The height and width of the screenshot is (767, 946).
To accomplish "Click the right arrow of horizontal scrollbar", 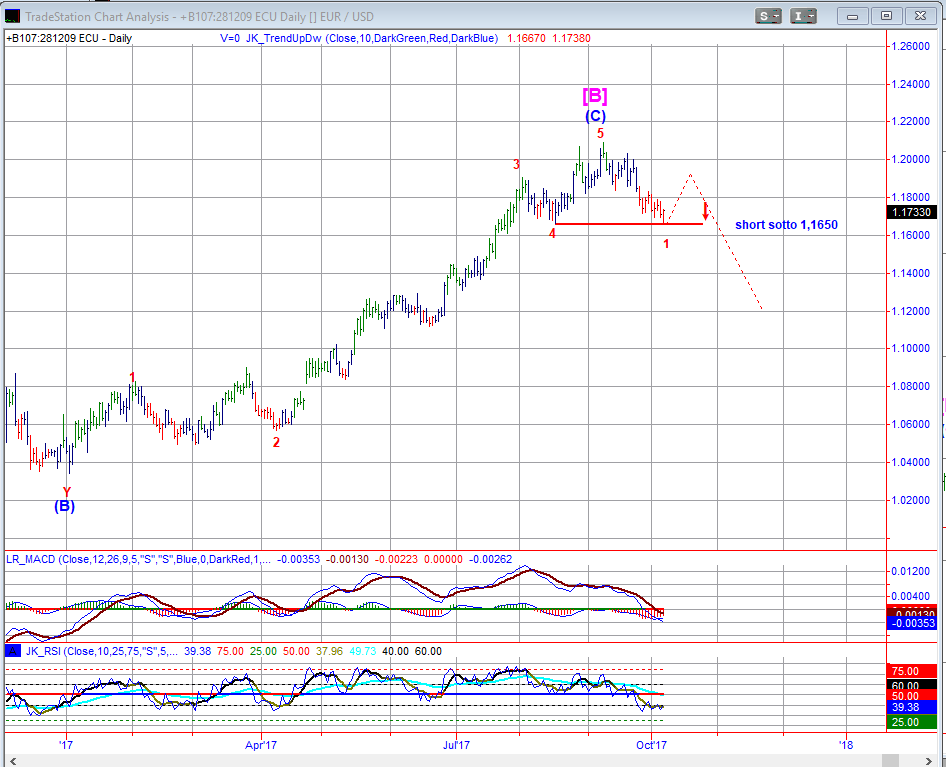I will click(x=930, y=761).
